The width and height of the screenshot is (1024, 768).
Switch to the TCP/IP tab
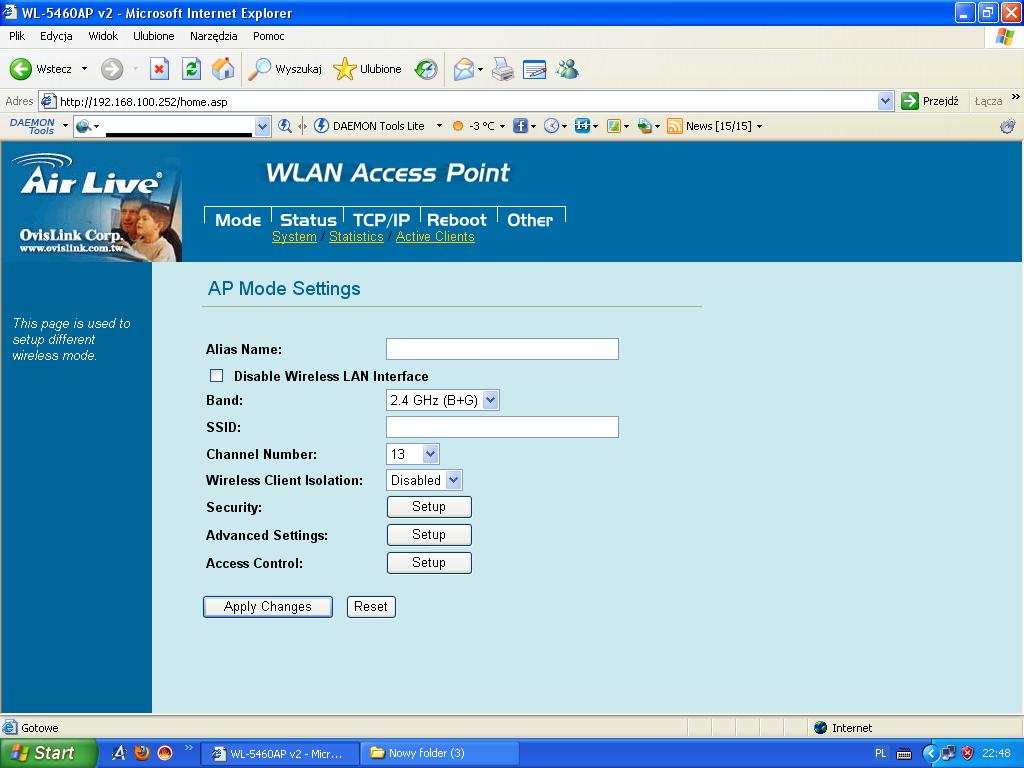pyautogui.click(x=381, y=220)
